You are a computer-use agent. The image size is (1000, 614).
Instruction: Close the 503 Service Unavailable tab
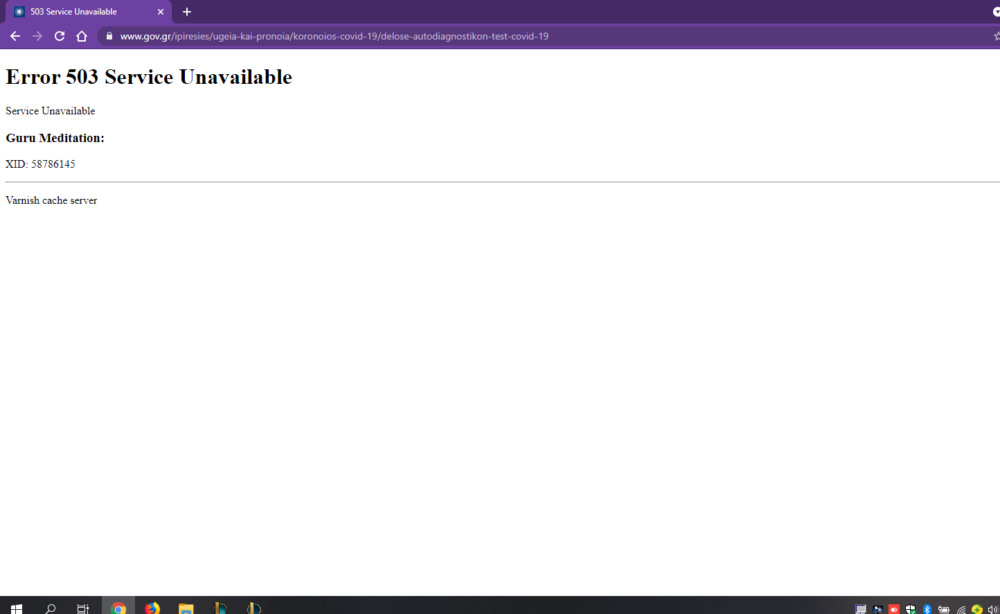pos(160,12)
